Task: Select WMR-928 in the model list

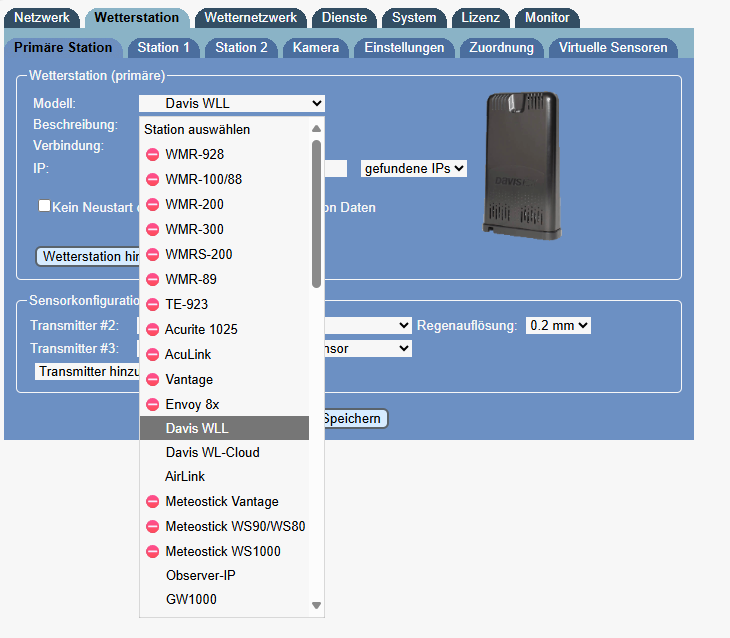Action: (224, 154)
